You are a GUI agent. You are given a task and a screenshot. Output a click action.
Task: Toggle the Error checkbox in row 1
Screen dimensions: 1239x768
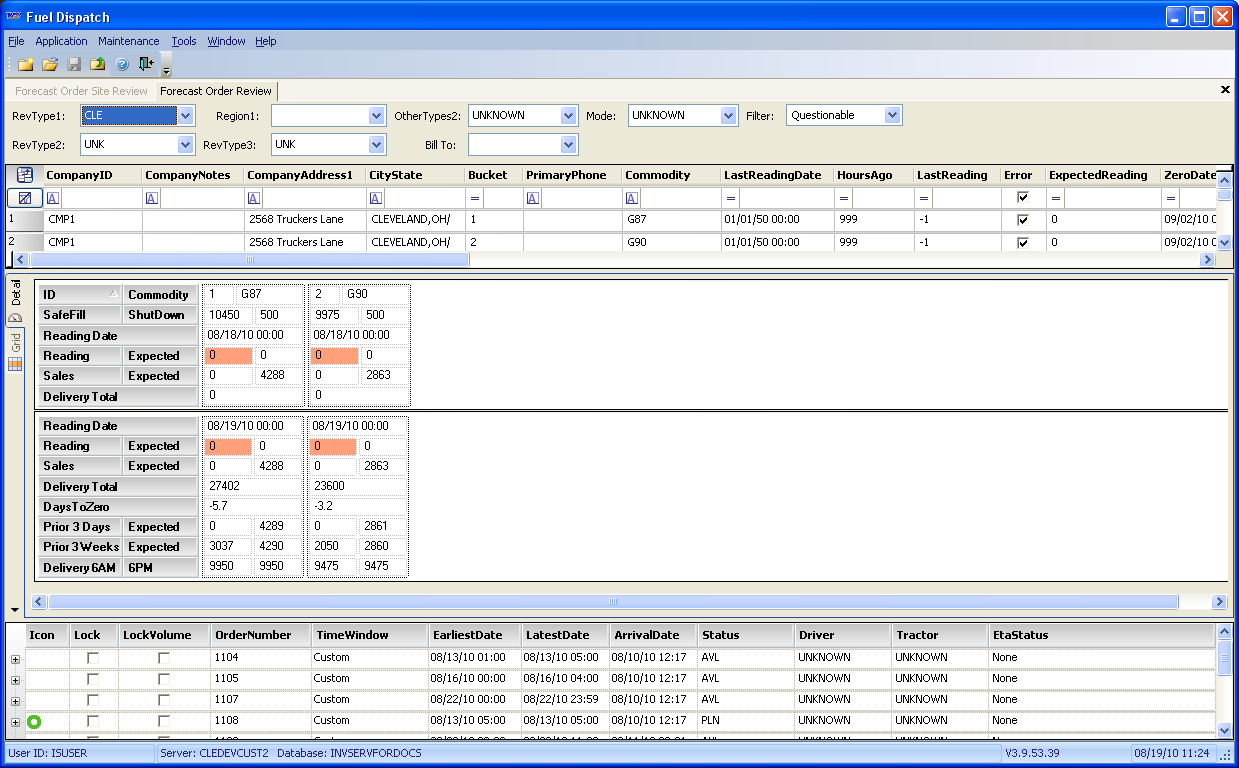tap(1022, 220)
